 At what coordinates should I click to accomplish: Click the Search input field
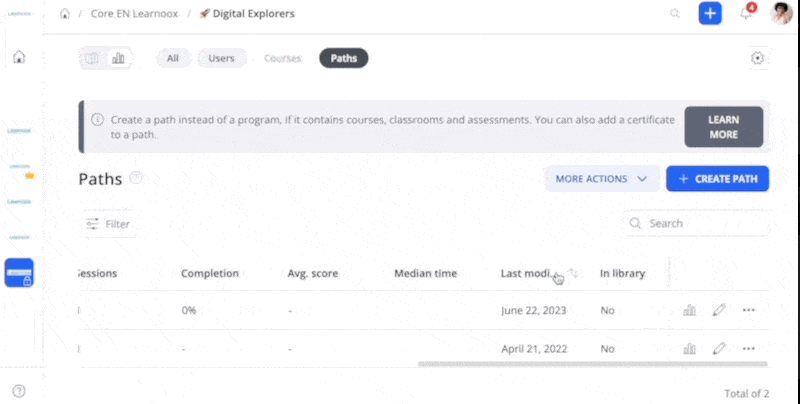click(696, 223)
